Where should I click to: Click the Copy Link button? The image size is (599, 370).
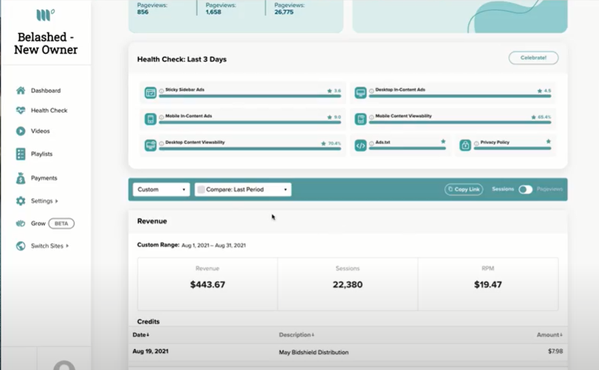[463, 189]
